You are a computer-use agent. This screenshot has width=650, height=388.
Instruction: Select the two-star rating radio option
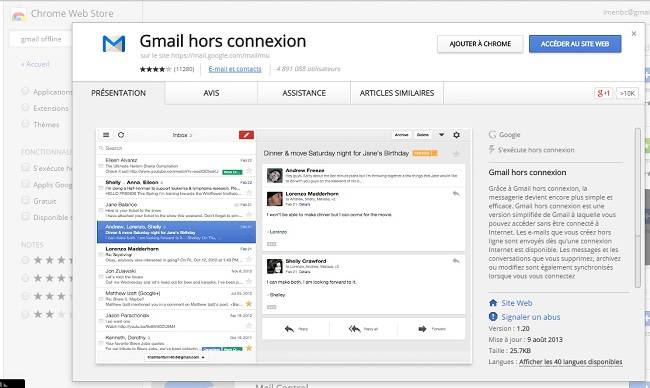pyautogui.click(x=25, y=314)
